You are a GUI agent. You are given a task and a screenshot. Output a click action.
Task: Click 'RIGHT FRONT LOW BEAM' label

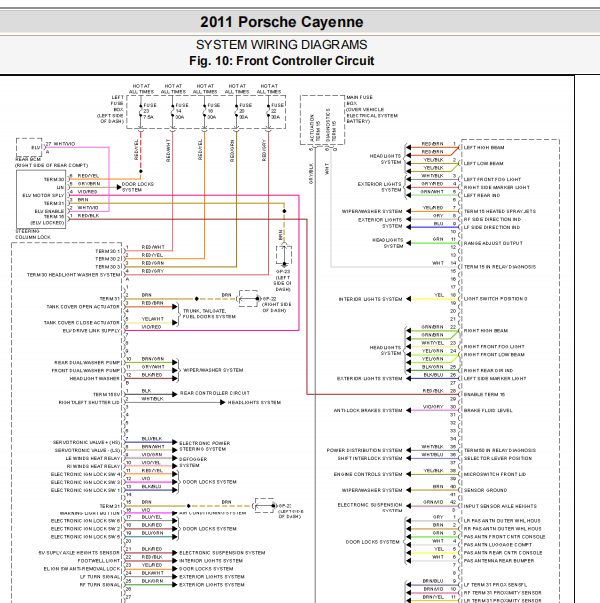click(x=494, y=355)
